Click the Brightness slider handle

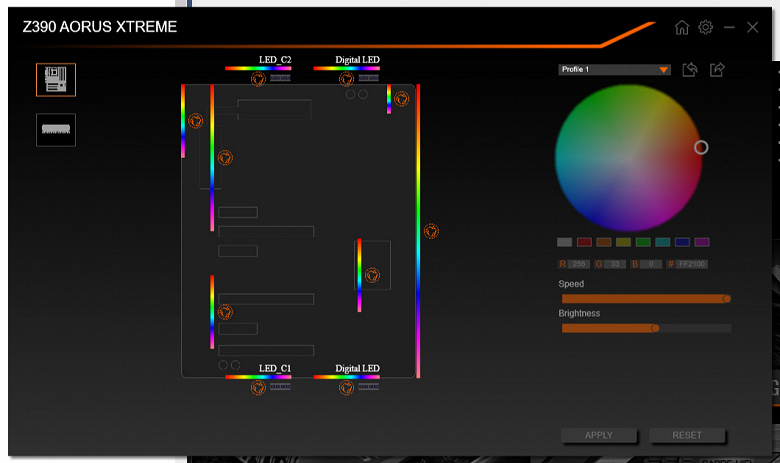click(655, 328)
